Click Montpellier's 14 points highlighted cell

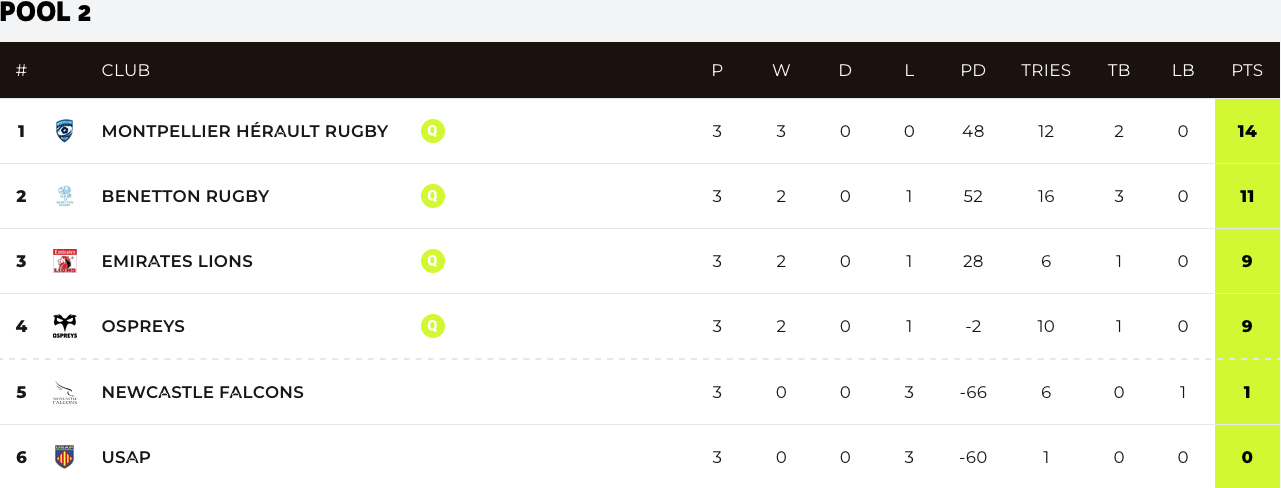[x=1247, y=131]
